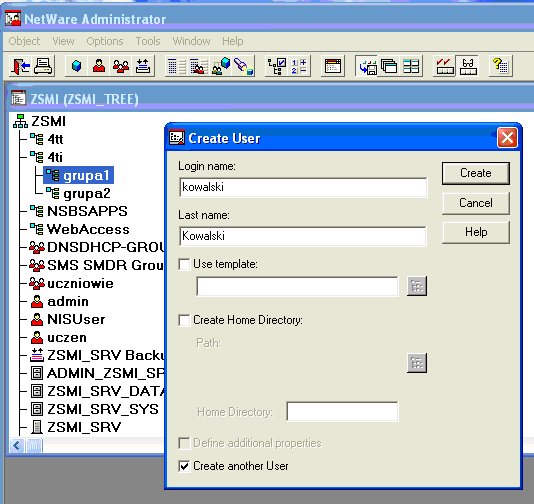Image resolution: width=534 pixels, height=504 pixels.
Task: Close the Create User dialog
Action: 507,138
